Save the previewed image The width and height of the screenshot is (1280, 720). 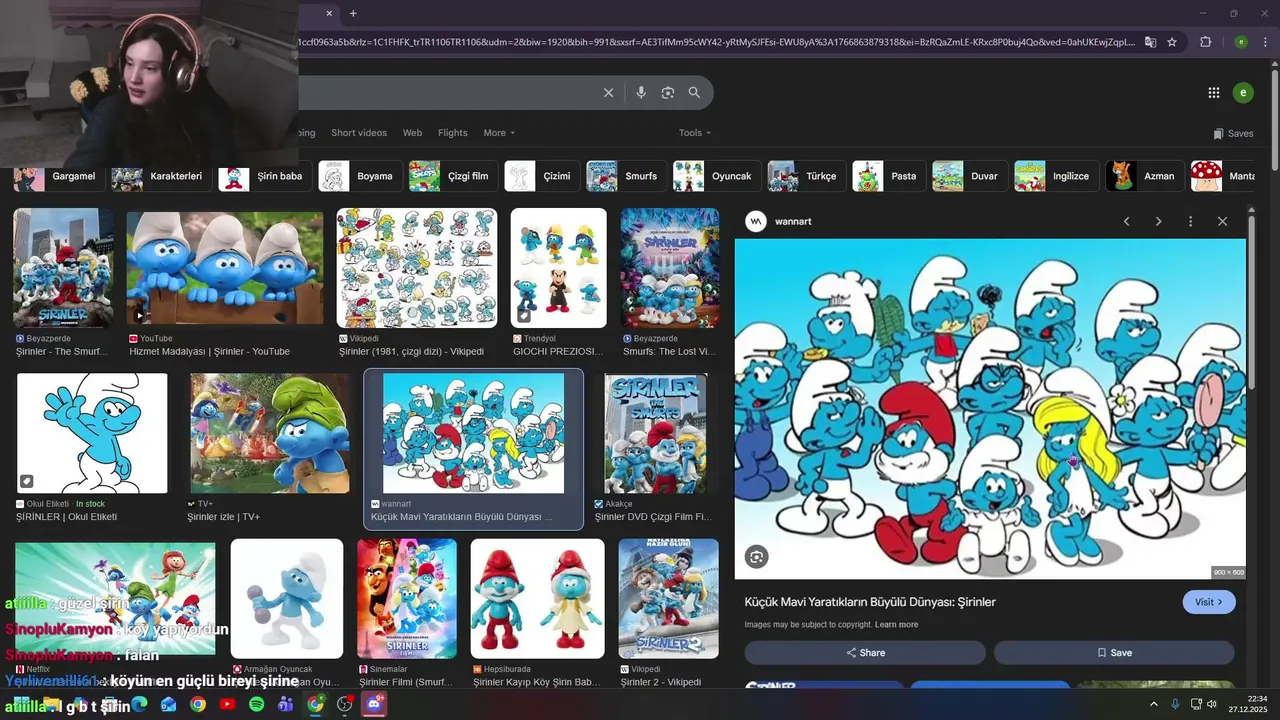pyautogui.click(x=1114, y=653)
